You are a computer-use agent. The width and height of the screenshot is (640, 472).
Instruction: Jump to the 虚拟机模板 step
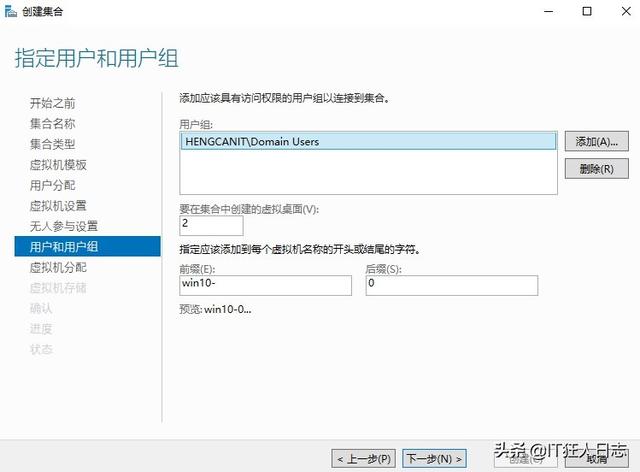coord(58,165)
